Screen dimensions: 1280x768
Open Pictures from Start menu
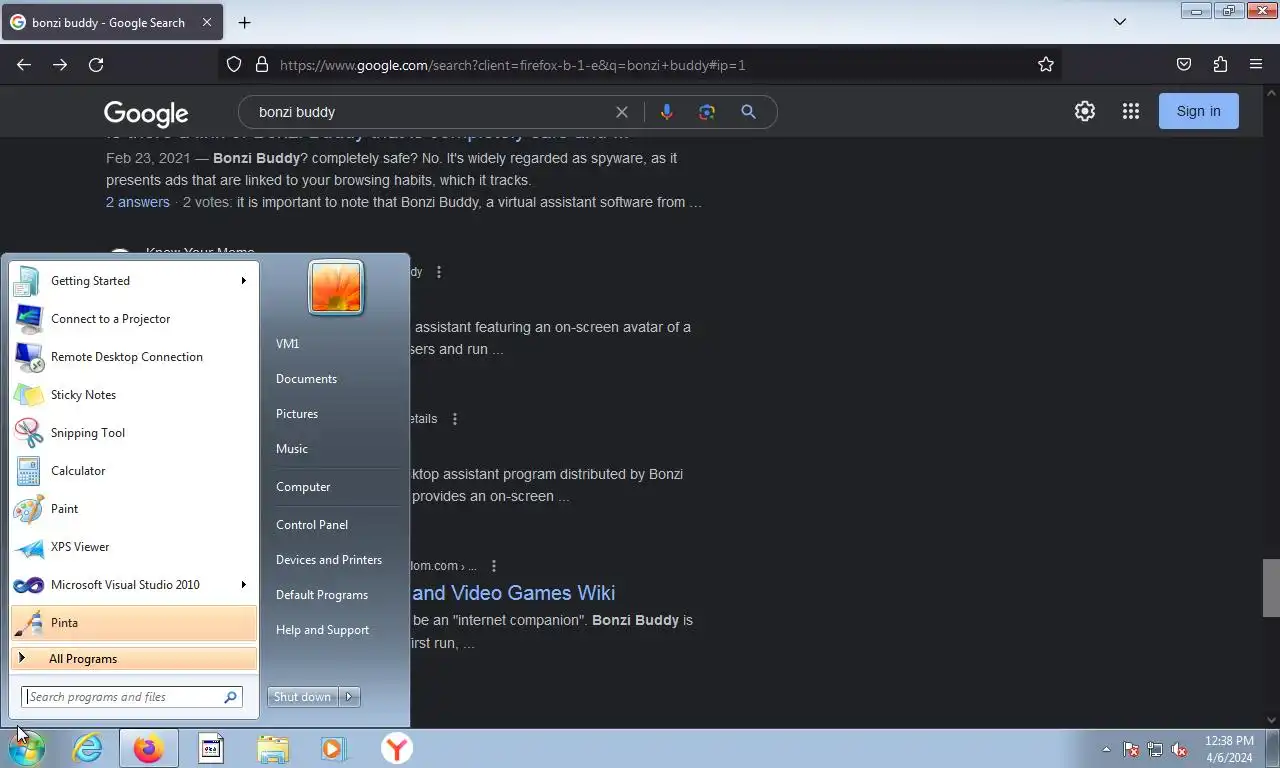point(297,414)
